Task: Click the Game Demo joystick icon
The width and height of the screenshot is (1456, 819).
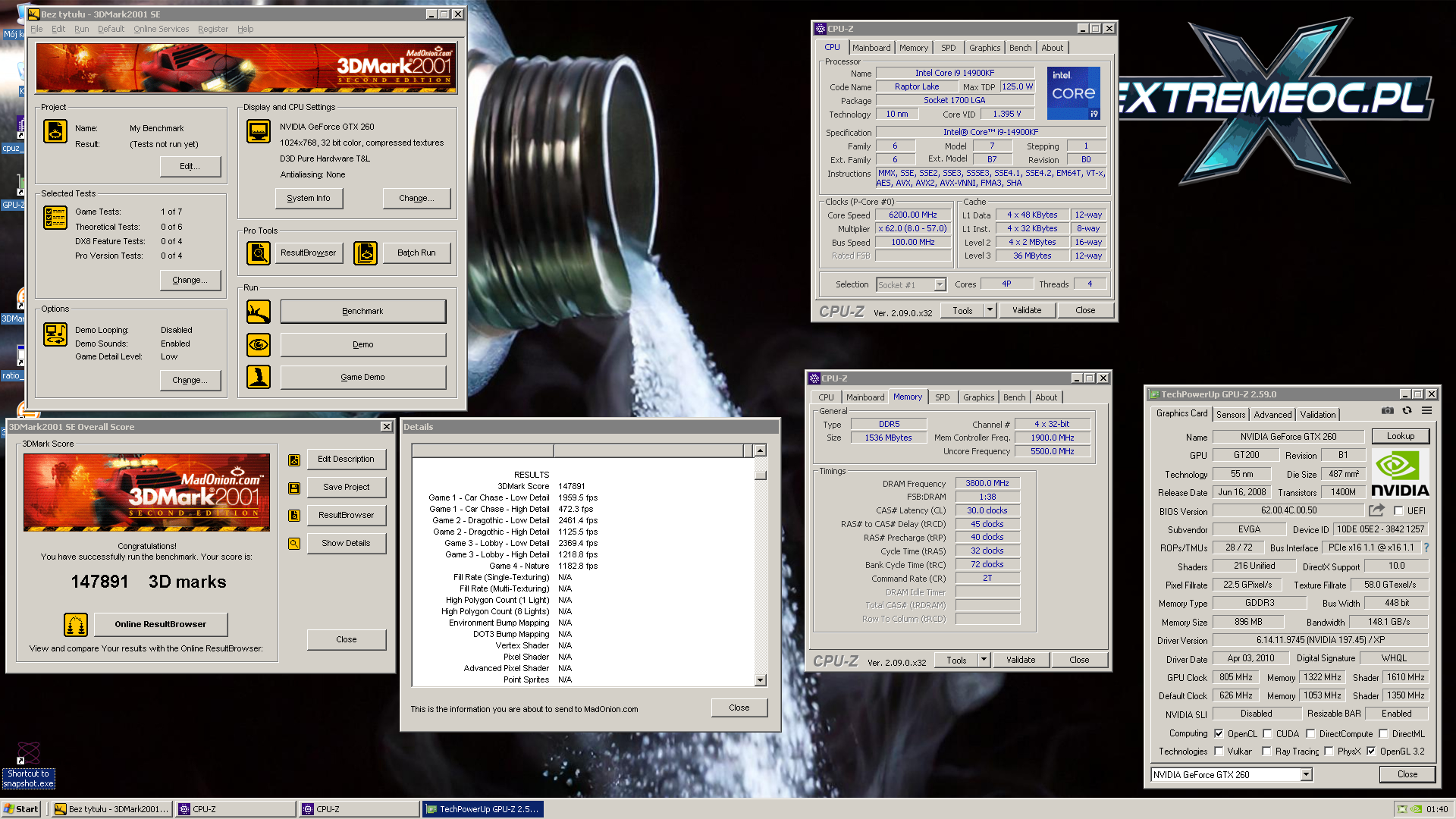Action: [x=259, y=377]
